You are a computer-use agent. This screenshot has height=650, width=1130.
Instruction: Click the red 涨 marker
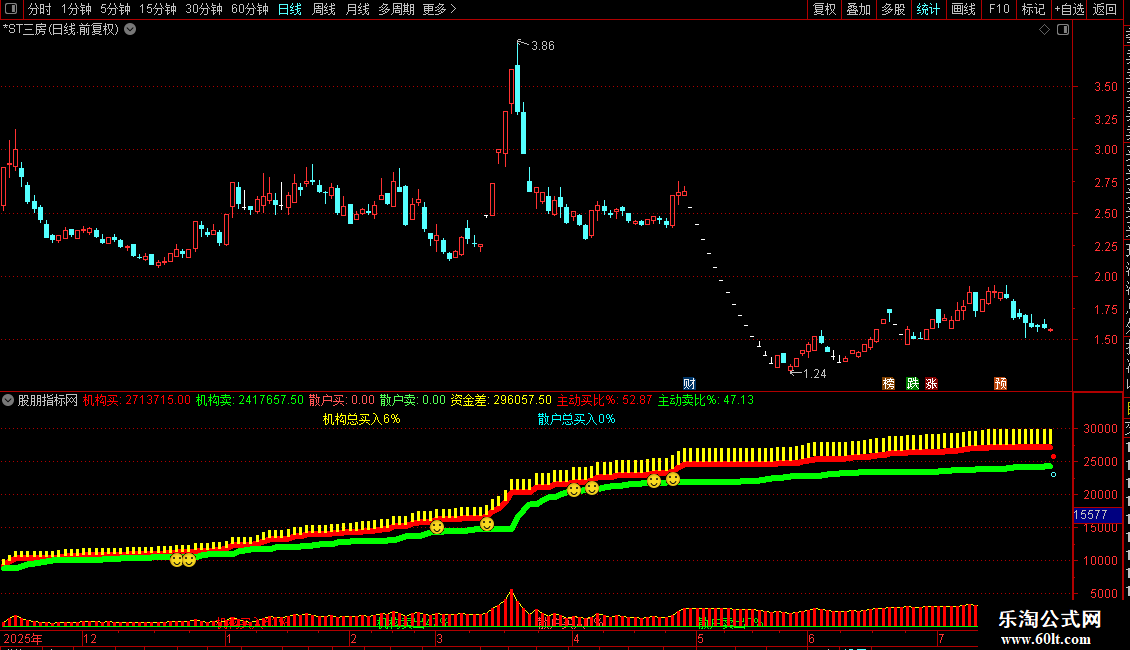tap(931, 383)
